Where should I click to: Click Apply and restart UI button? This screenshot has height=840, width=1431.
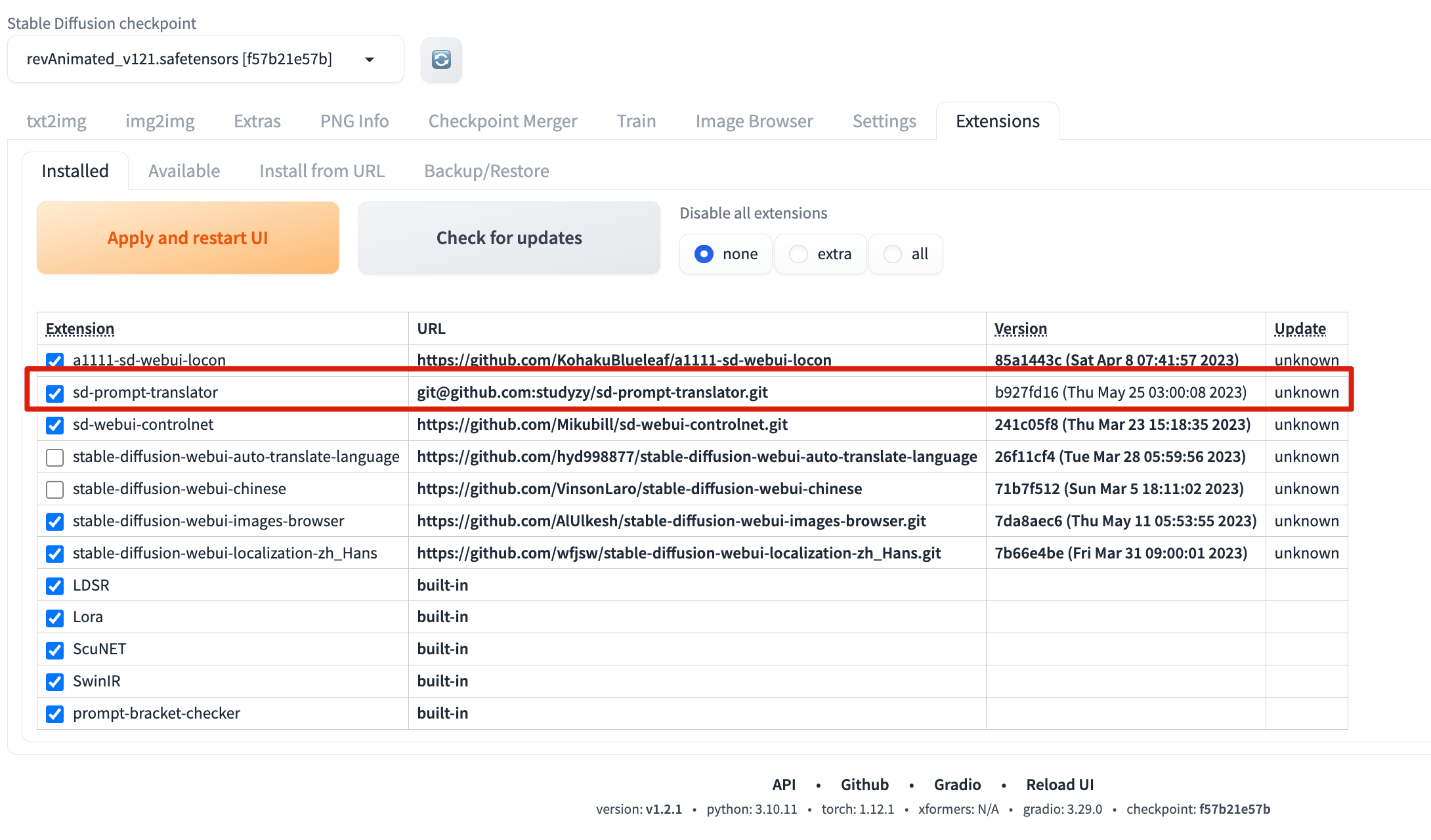click(x=188, y=238)
